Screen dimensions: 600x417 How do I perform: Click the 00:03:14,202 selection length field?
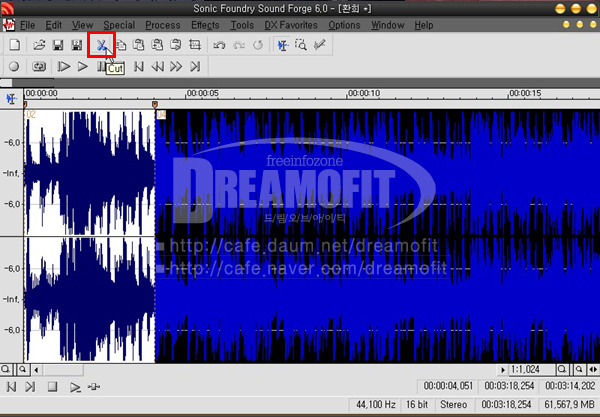(570, 386)
